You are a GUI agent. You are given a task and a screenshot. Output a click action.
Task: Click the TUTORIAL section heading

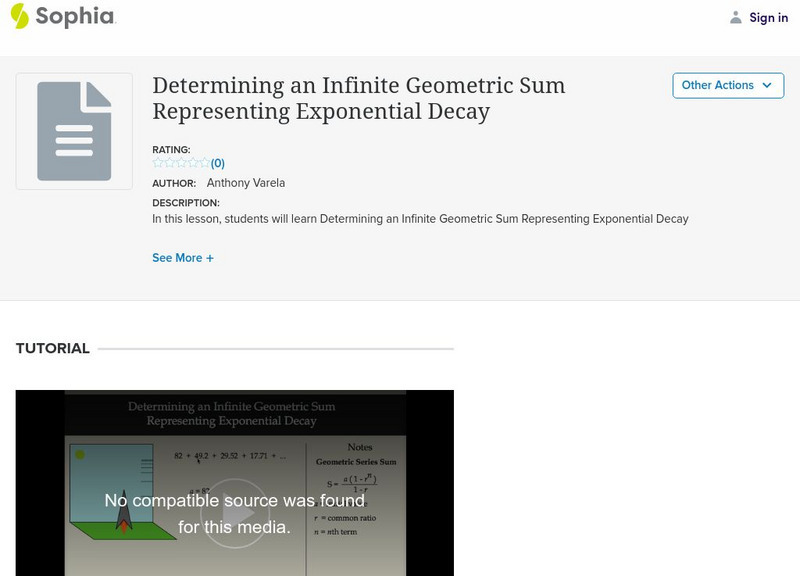tap(51, 347)
